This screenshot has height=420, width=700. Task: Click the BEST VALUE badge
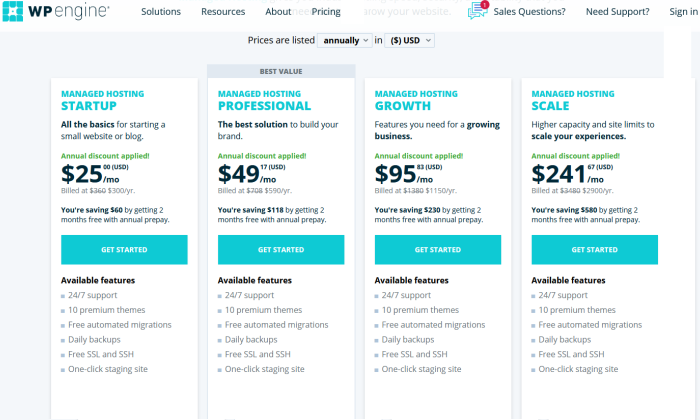(x=281, y=71)
